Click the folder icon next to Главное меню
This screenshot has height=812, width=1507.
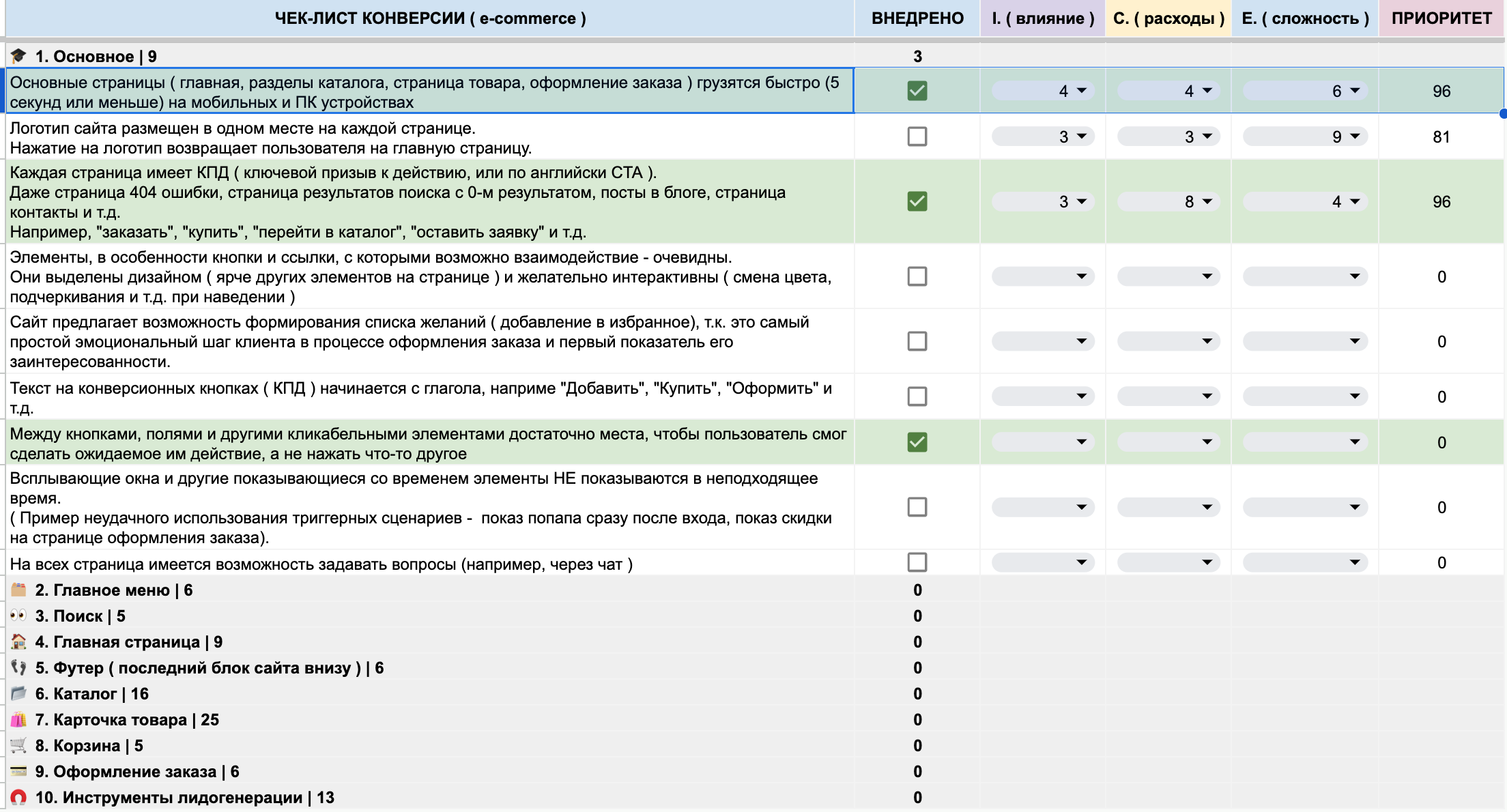point(18,590)
